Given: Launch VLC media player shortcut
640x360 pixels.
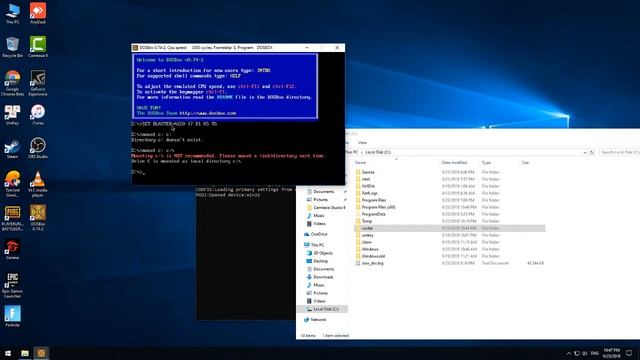Looking at the screenshot, I should click(38, 184).
